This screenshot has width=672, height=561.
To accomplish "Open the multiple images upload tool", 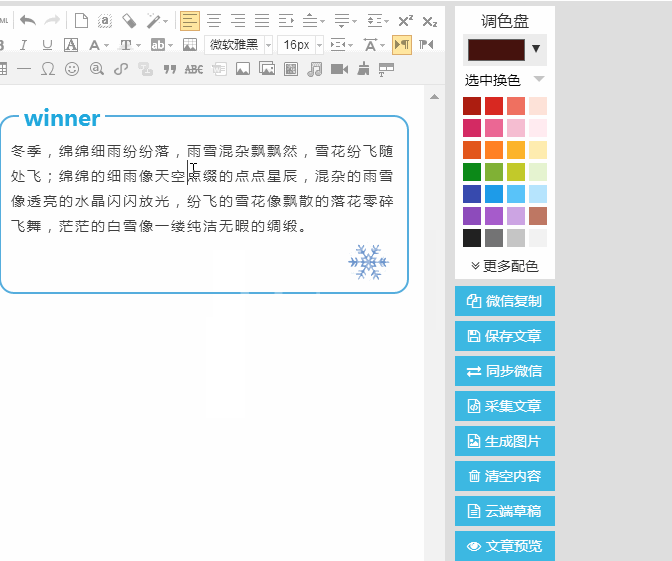I will point(267,69).
